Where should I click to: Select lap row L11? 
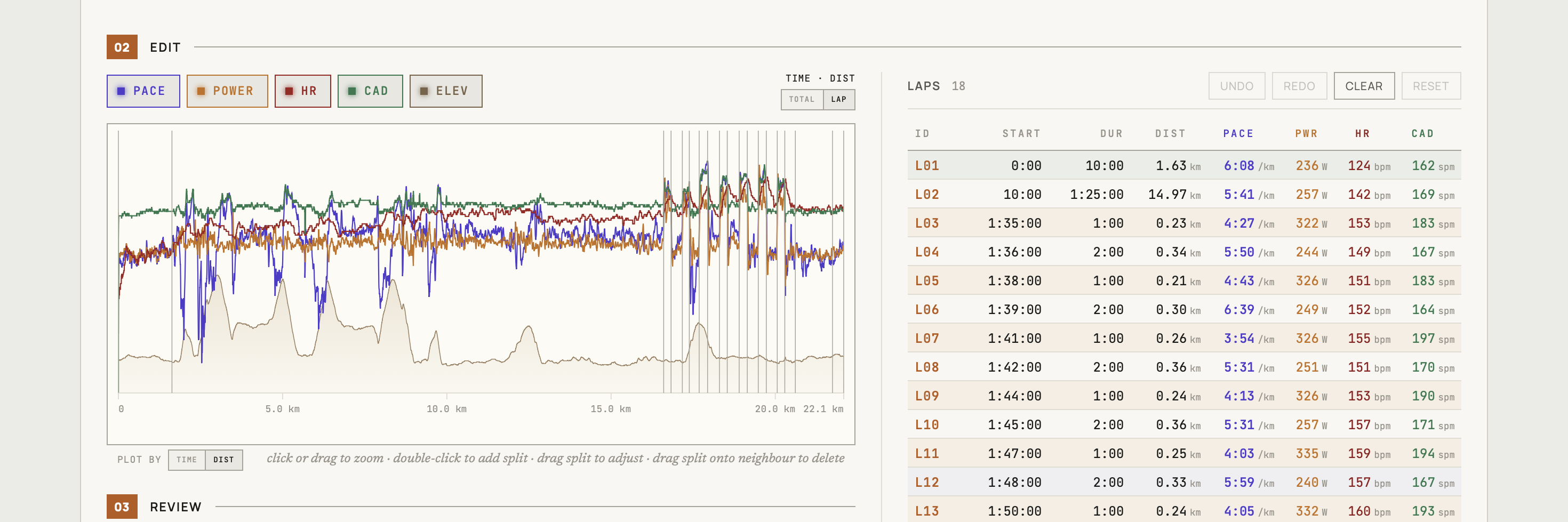tap(1184, 454)
